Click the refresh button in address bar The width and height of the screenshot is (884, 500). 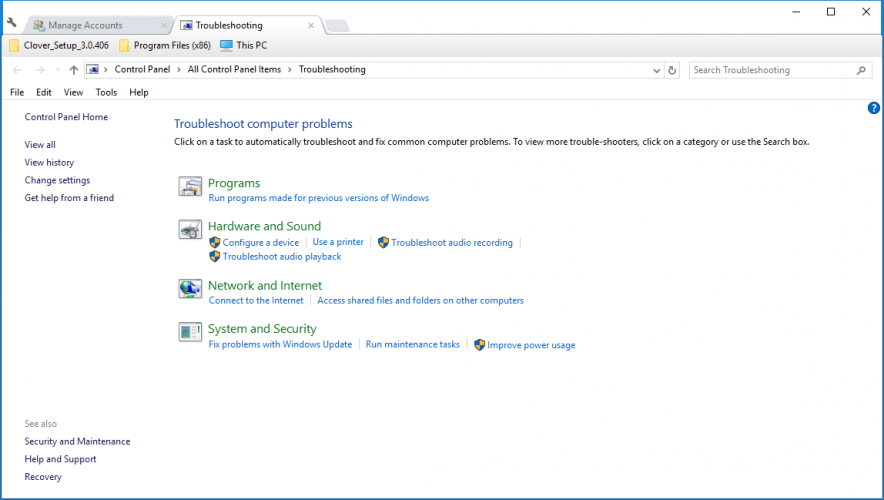672,70
